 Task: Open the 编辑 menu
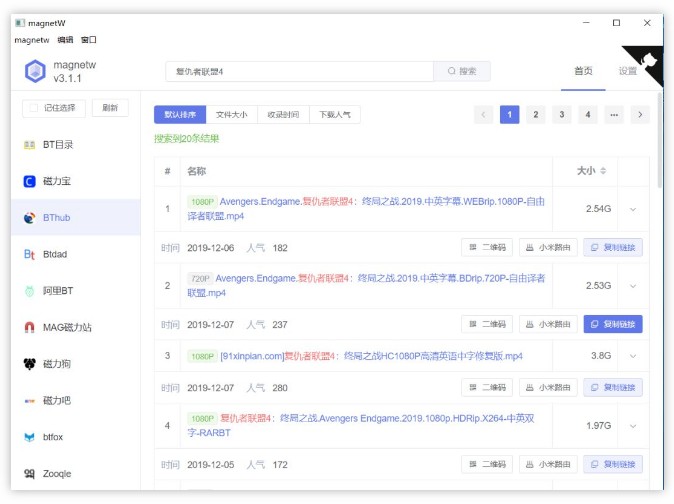pyautogui.click(x=65, y=40)
